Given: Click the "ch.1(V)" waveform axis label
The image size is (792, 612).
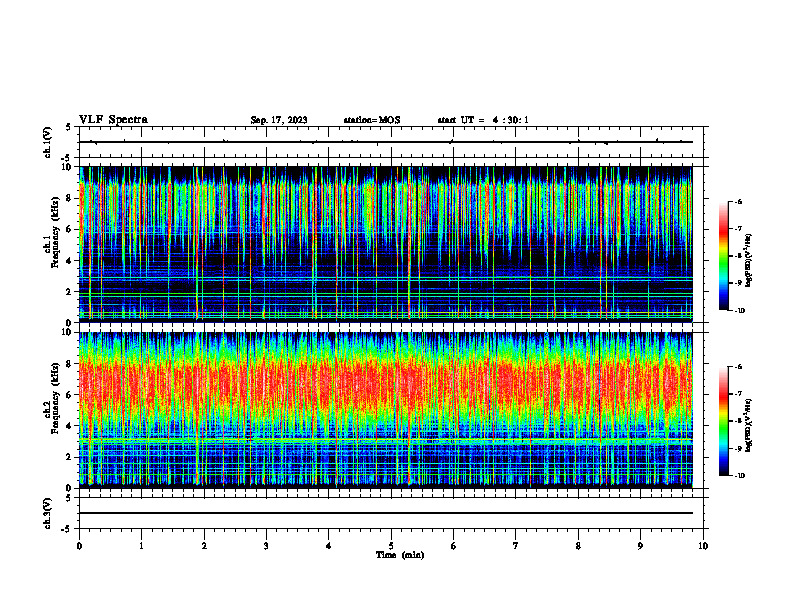Looking at the screenshot, I should pos(48,142).
